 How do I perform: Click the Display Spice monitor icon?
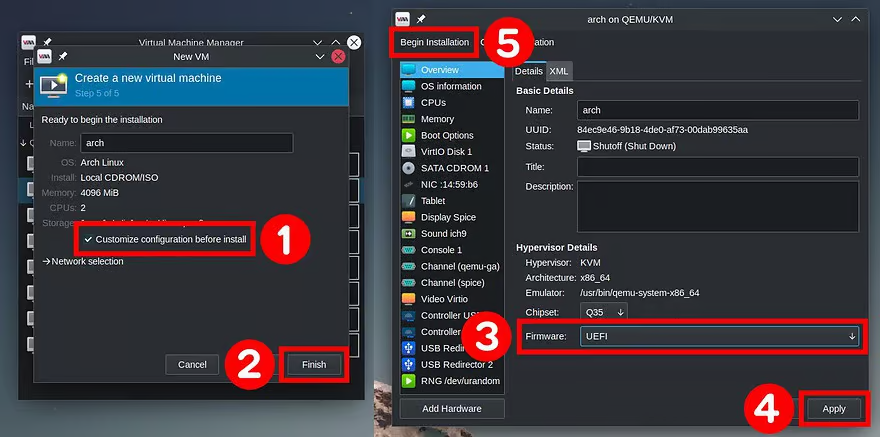[x=409, y=217]
